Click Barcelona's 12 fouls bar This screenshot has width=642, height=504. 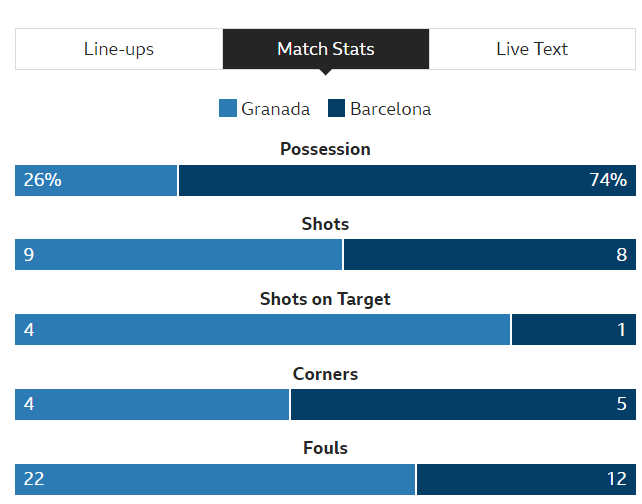coord(526,479)
